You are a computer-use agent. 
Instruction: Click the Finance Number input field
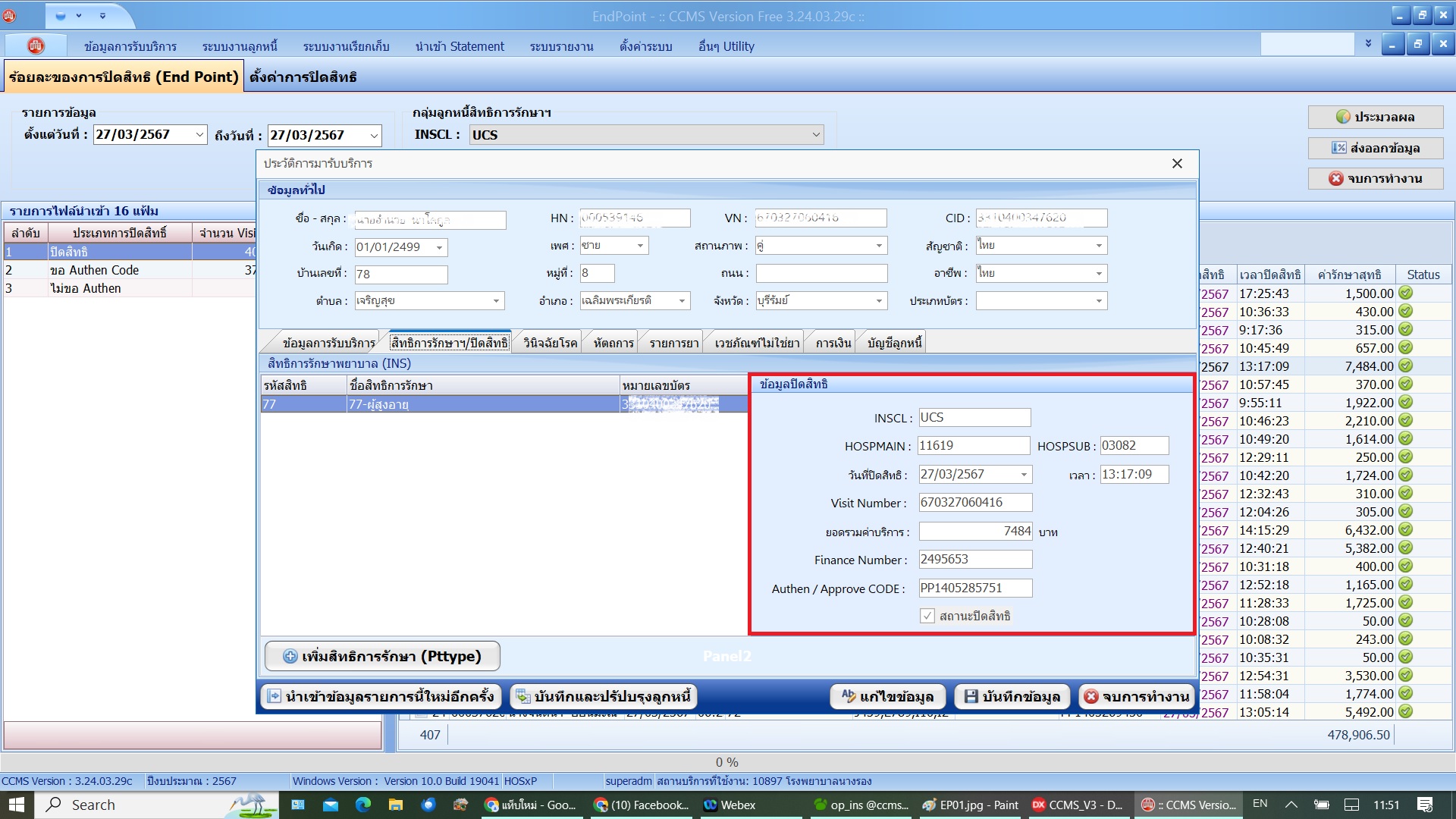point(975,560)
